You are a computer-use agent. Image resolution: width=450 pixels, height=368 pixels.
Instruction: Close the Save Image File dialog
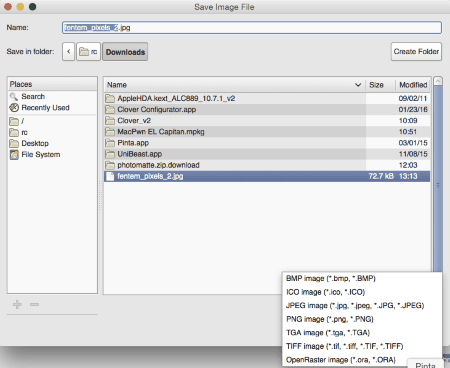coord(8,7)
